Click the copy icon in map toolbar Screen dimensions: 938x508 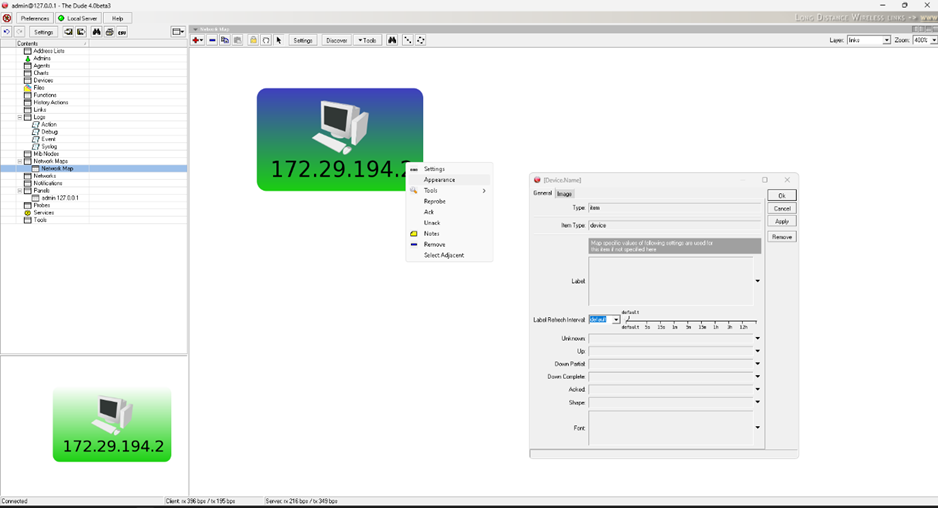225,40
